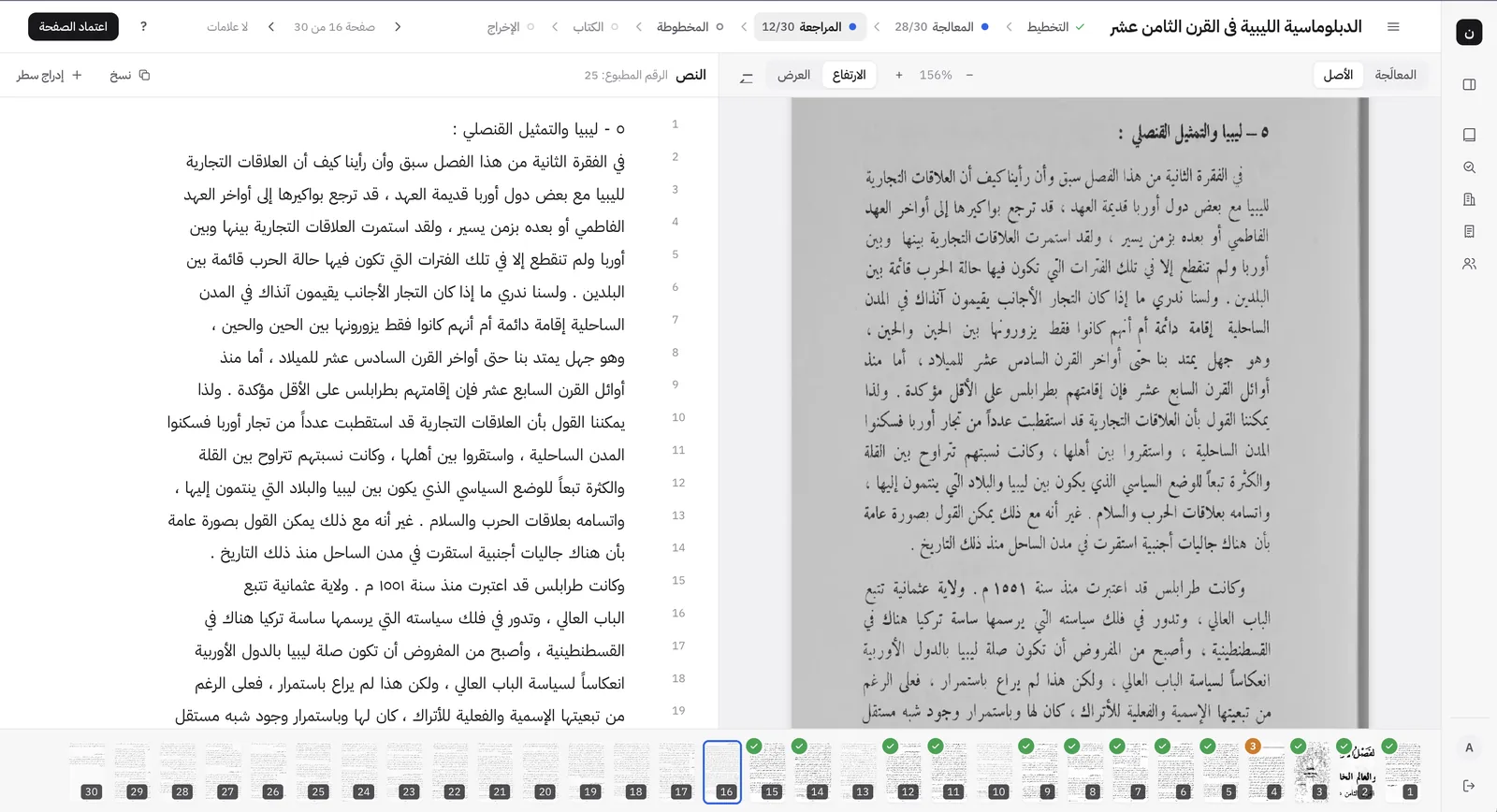Viewport: 1497px width, 812px height.
Task: Select fit mode الارتفاع
Action: (x=850, y=75)
